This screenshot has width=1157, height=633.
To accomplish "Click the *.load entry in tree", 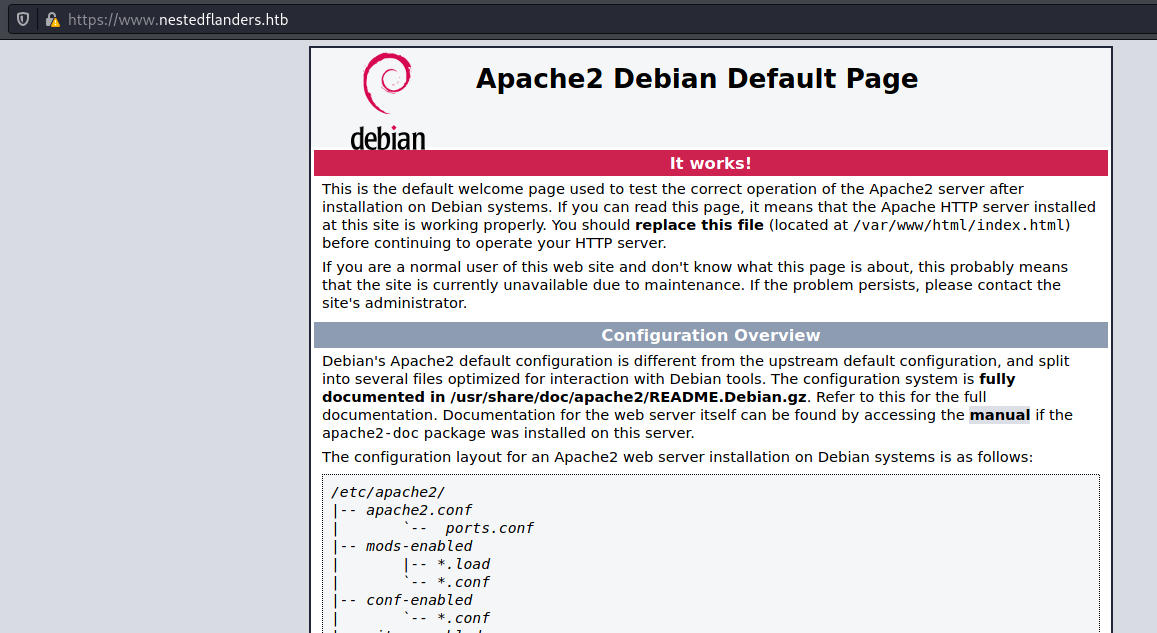I will [x=463, y=564].
